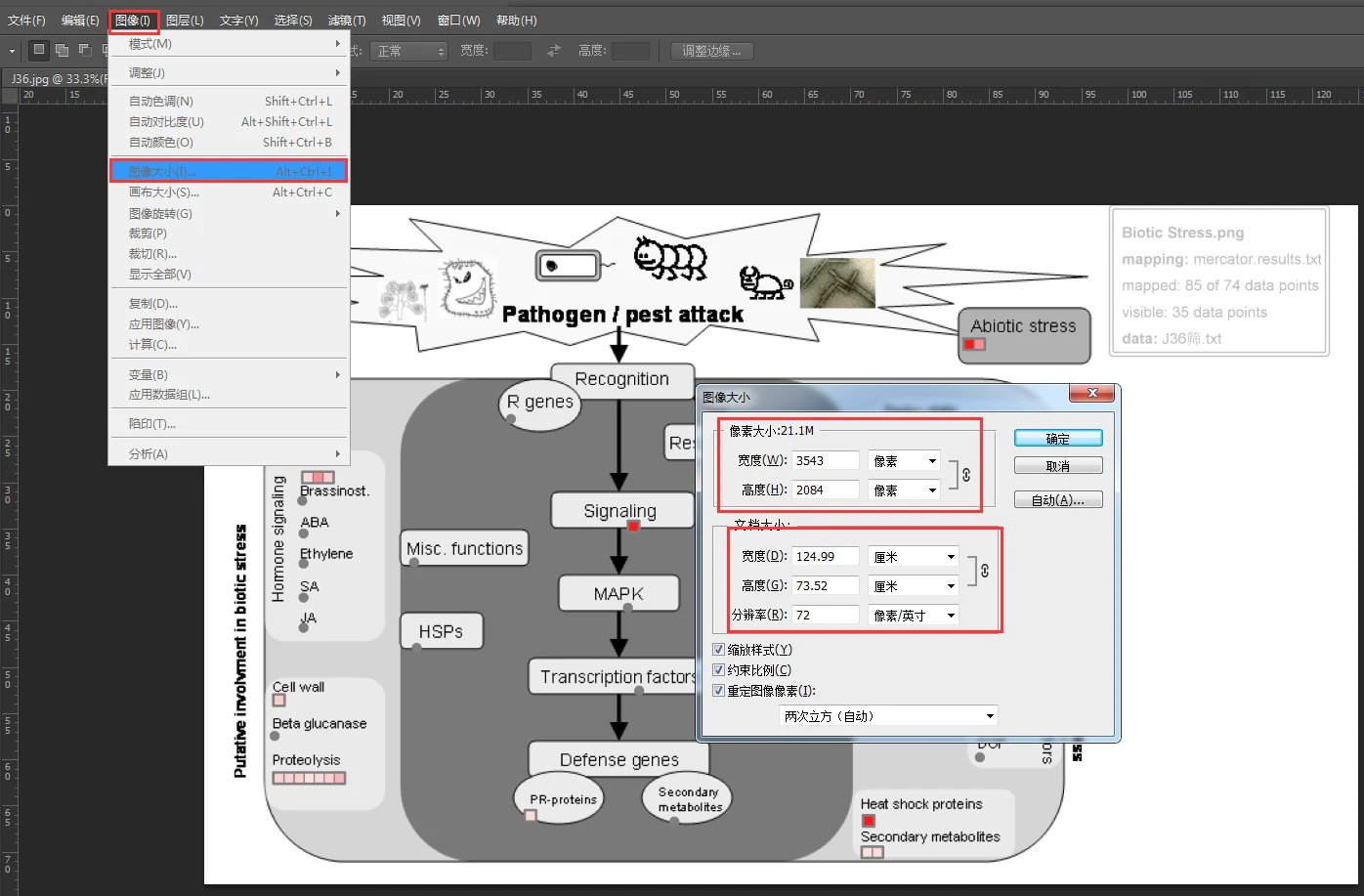Expand the 两次立方 resampling method dropdown
This screenshot has width=1364, height=896.
click(887, 716)
